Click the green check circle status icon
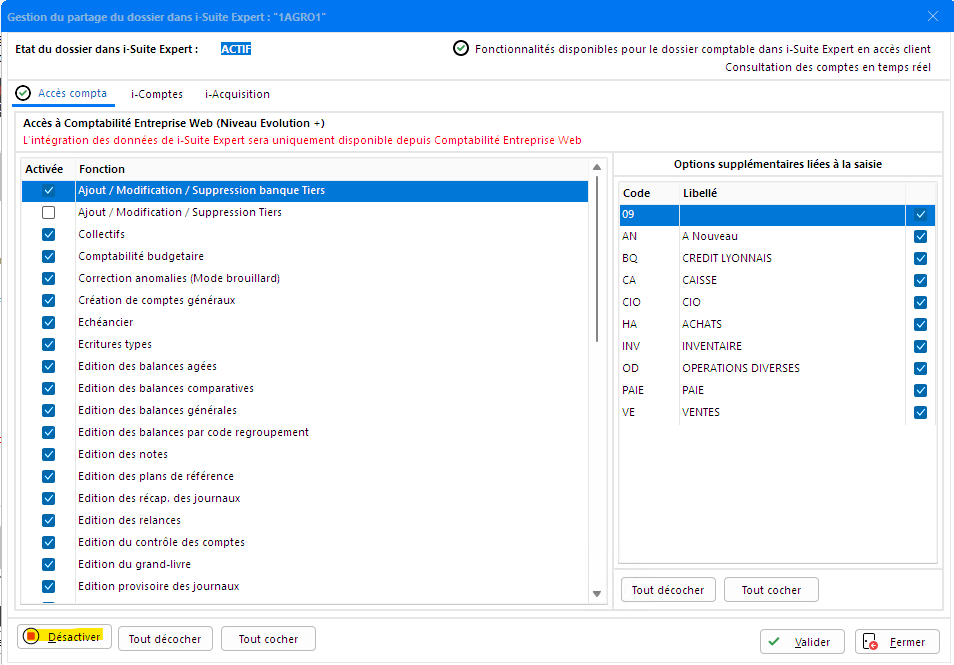 point(460,48)
